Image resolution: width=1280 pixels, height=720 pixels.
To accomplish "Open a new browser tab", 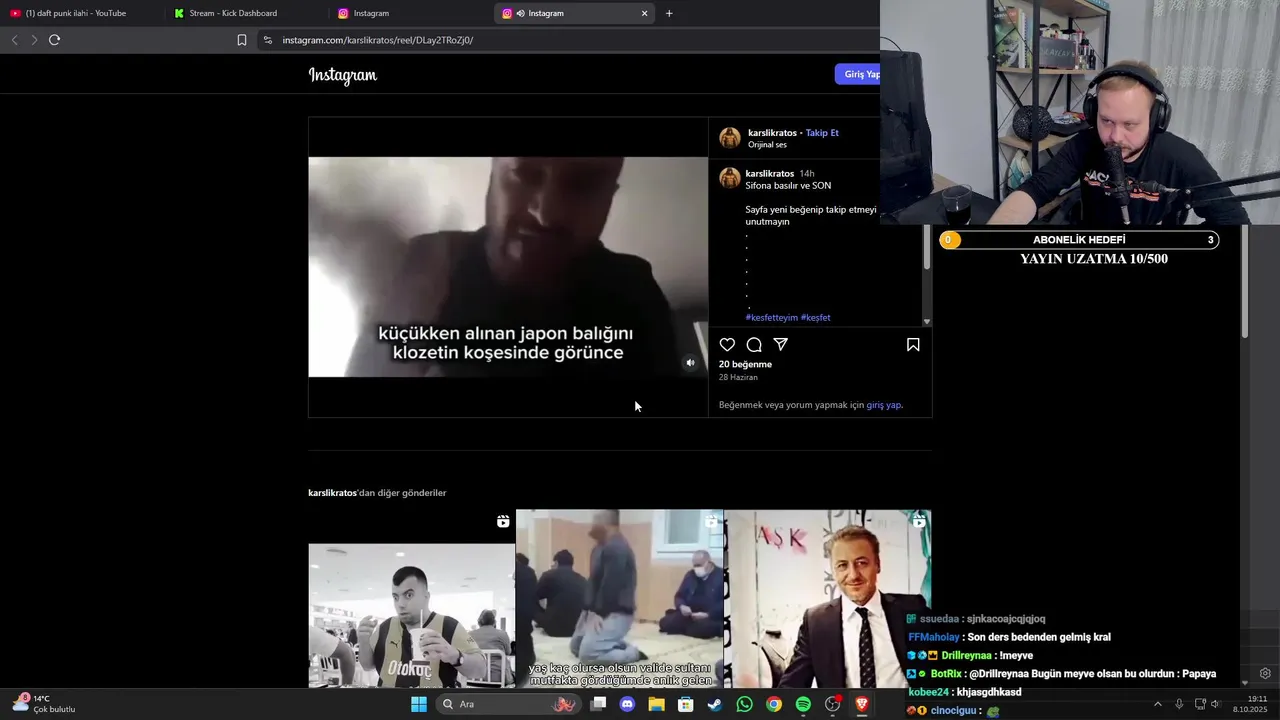I will pos(669,13).
